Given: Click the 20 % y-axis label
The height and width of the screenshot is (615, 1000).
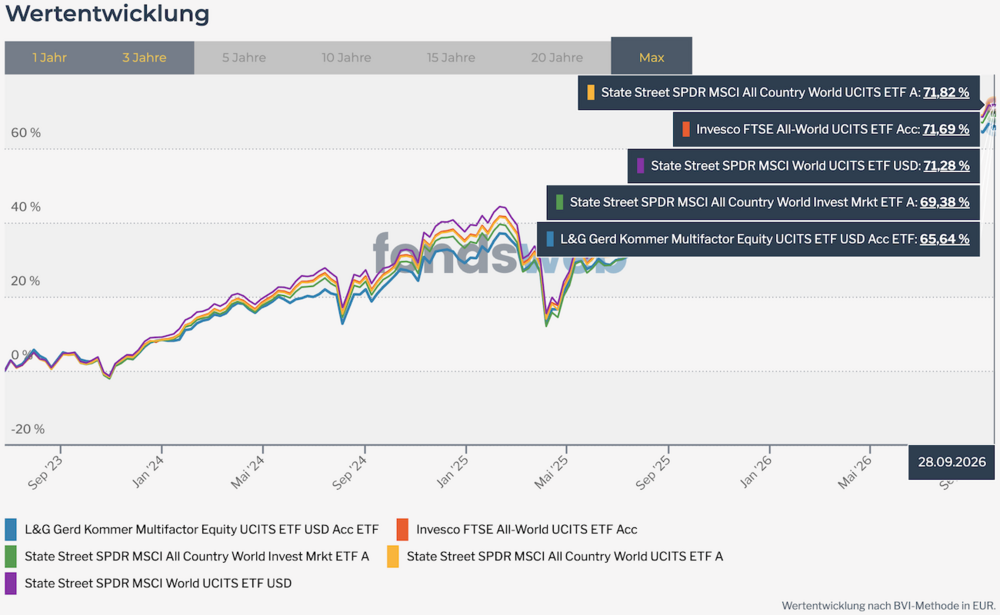Looking at the screenshot, I should coord(26,281).
